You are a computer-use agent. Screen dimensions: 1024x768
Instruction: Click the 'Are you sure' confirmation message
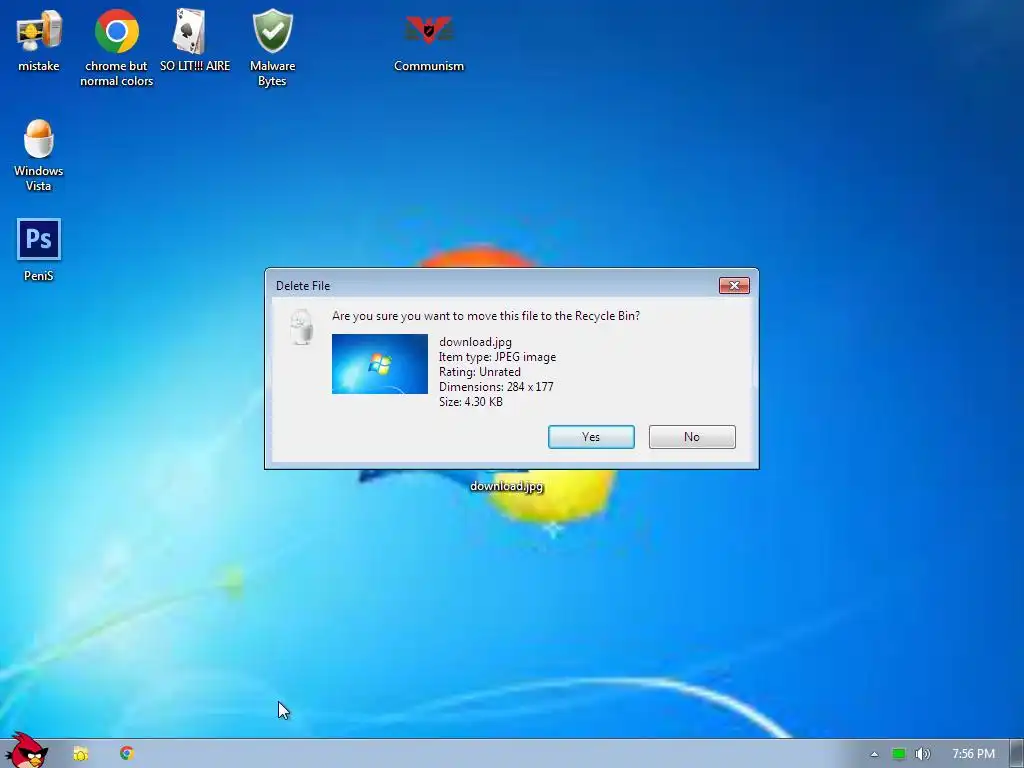click(486, 315)
